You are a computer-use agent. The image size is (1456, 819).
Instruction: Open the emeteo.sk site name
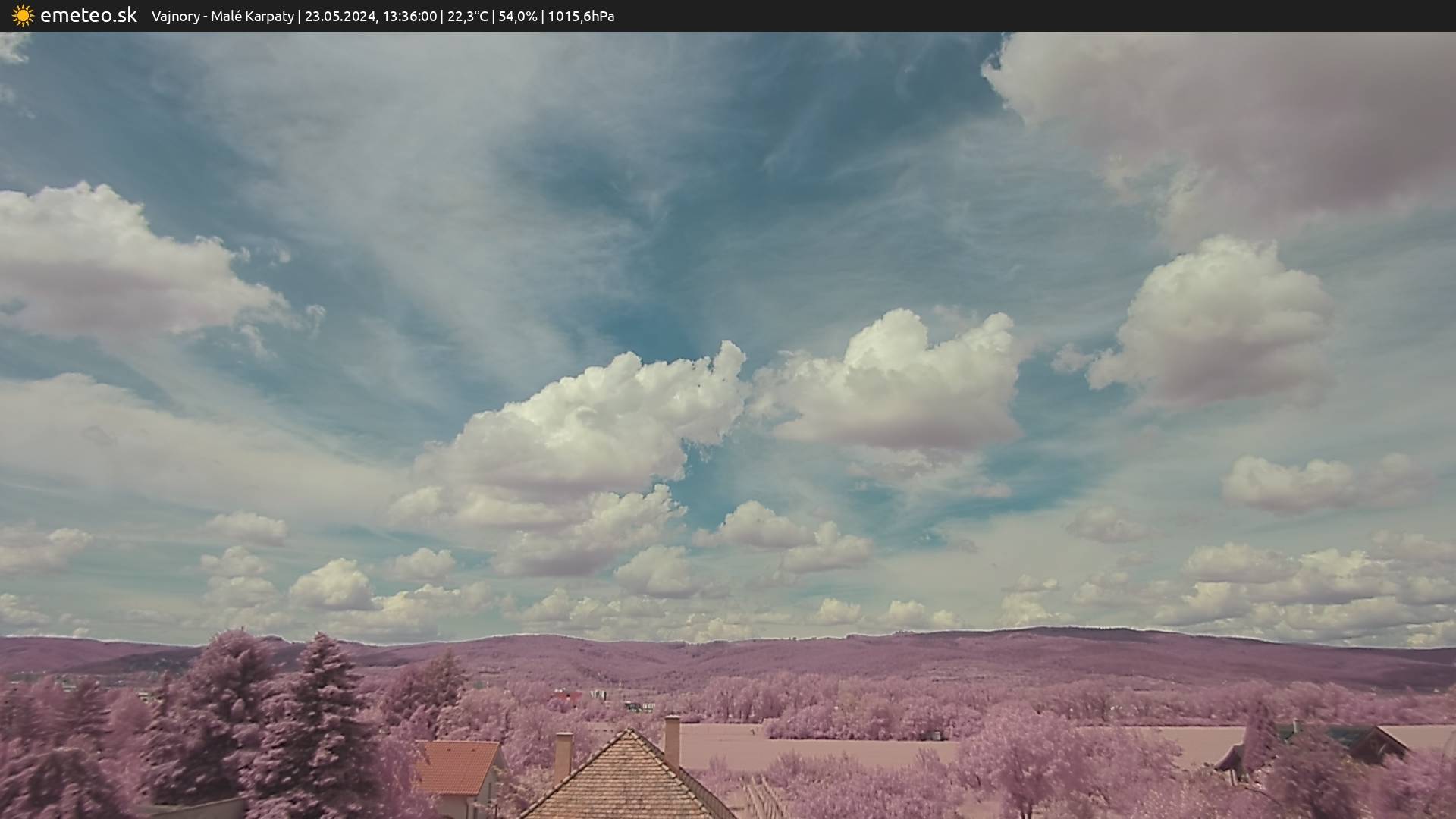88,16
